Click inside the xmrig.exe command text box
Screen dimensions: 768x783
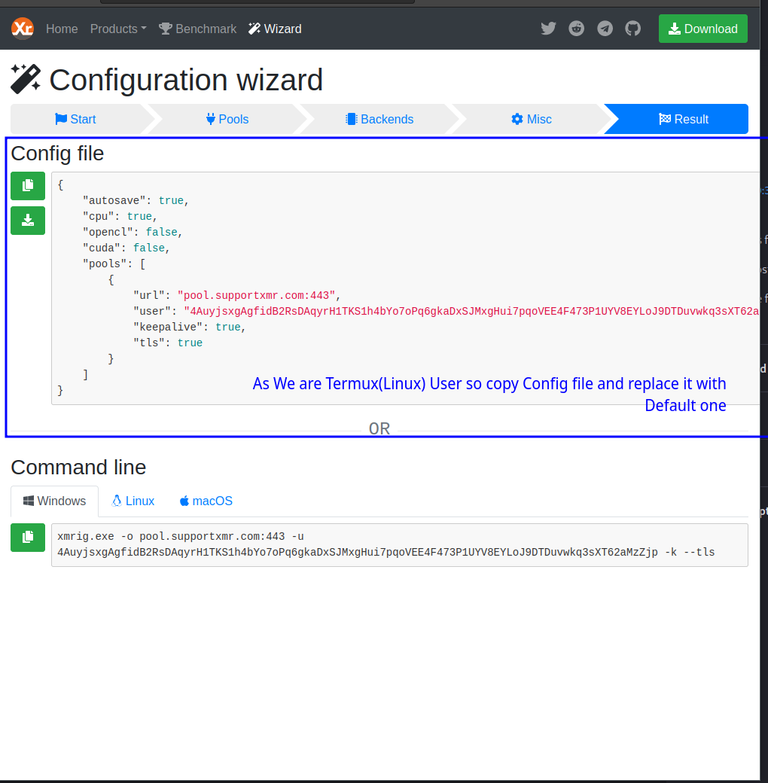click(x=400, y=545)
